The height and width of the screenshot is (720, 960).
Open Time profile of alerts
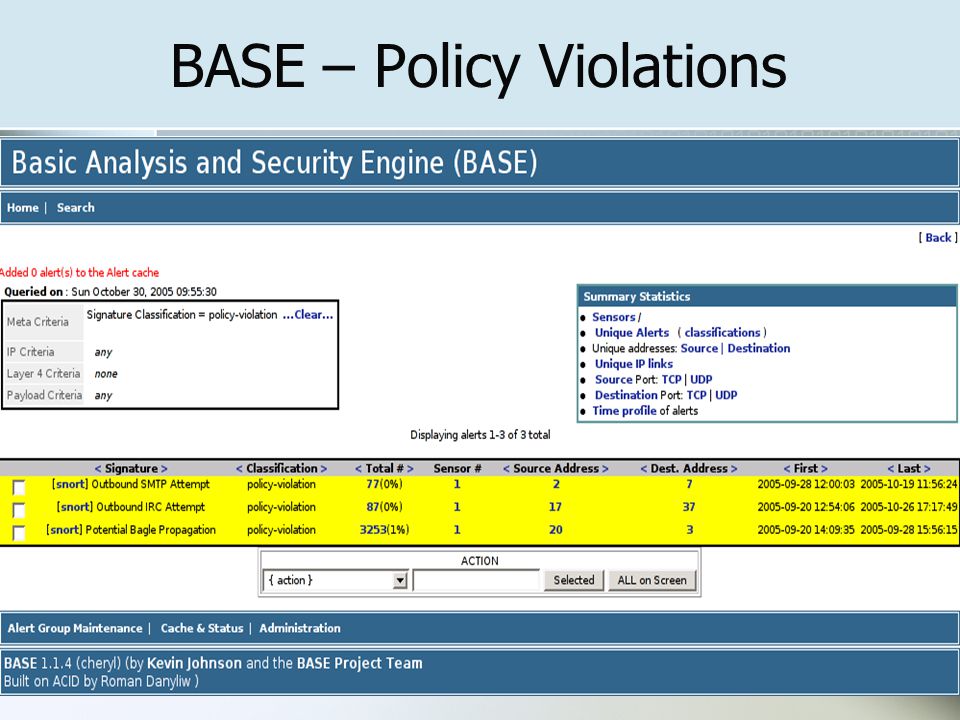click(624, 411)
